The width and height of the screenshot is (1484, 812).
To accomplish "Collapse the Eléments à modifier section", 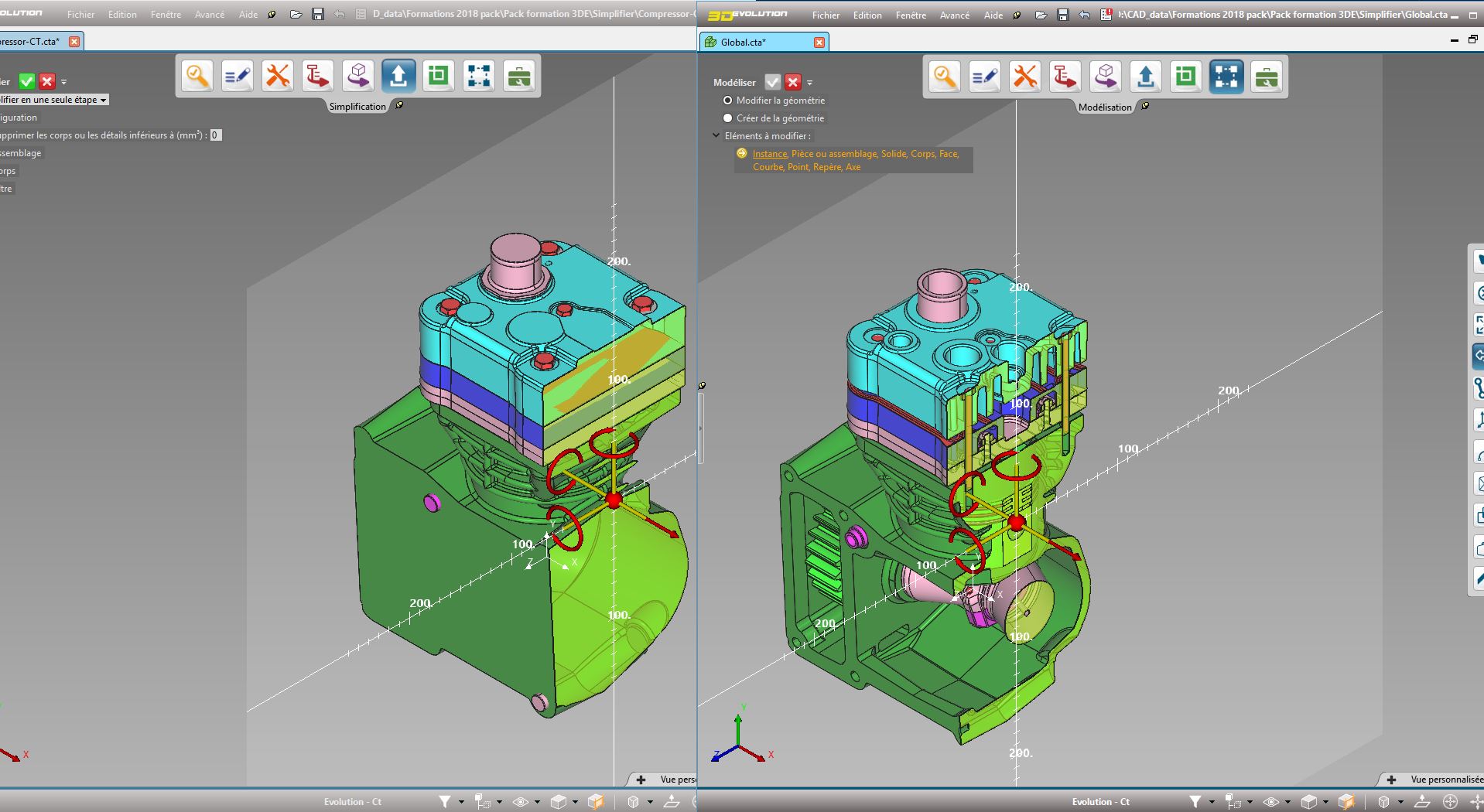I will (x=716, y=135).
